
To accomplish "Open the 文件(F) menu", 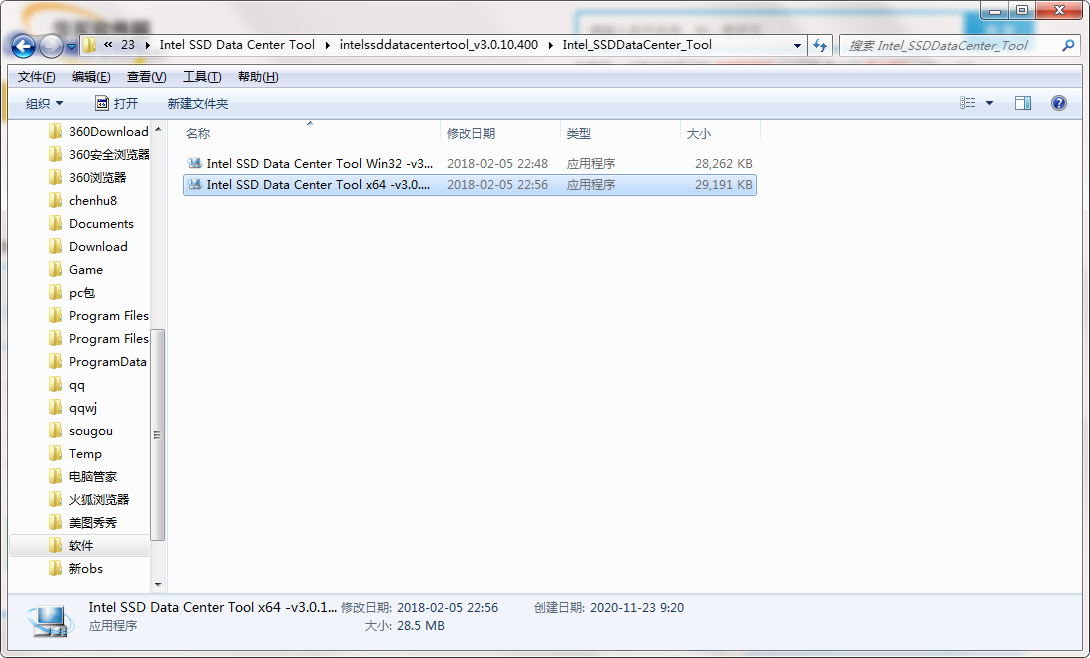I will 37,77.
